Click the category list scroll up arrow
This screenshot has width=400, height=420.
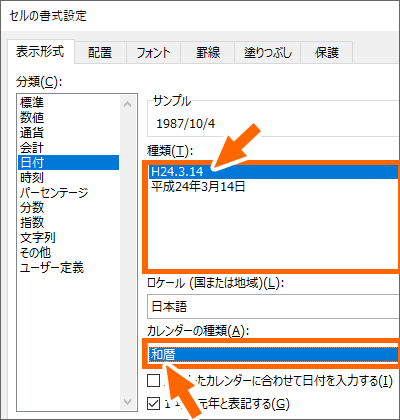tap(127, 104)
